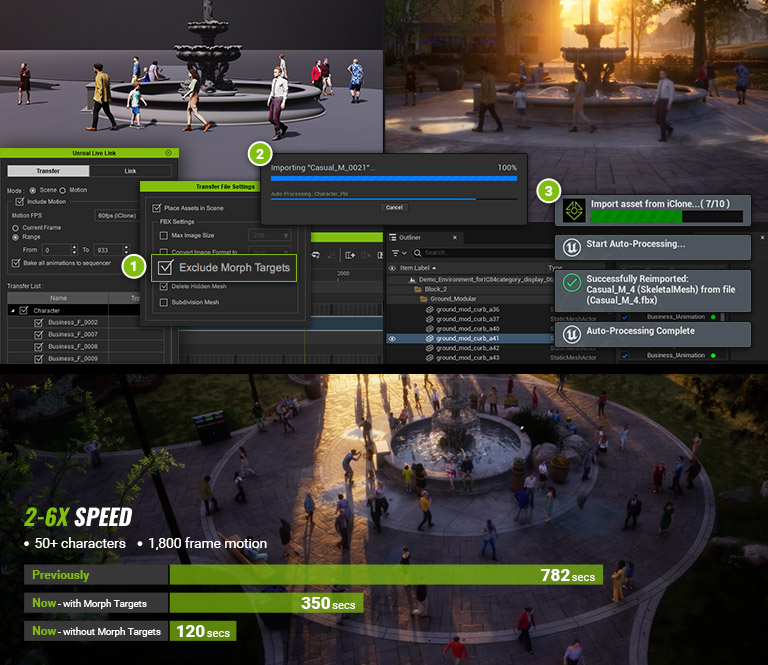The width and height of the screenshot is (768, 665).
Task: Enable the Exclude Morph Targets checkbox
Action: tap(166, 268)
